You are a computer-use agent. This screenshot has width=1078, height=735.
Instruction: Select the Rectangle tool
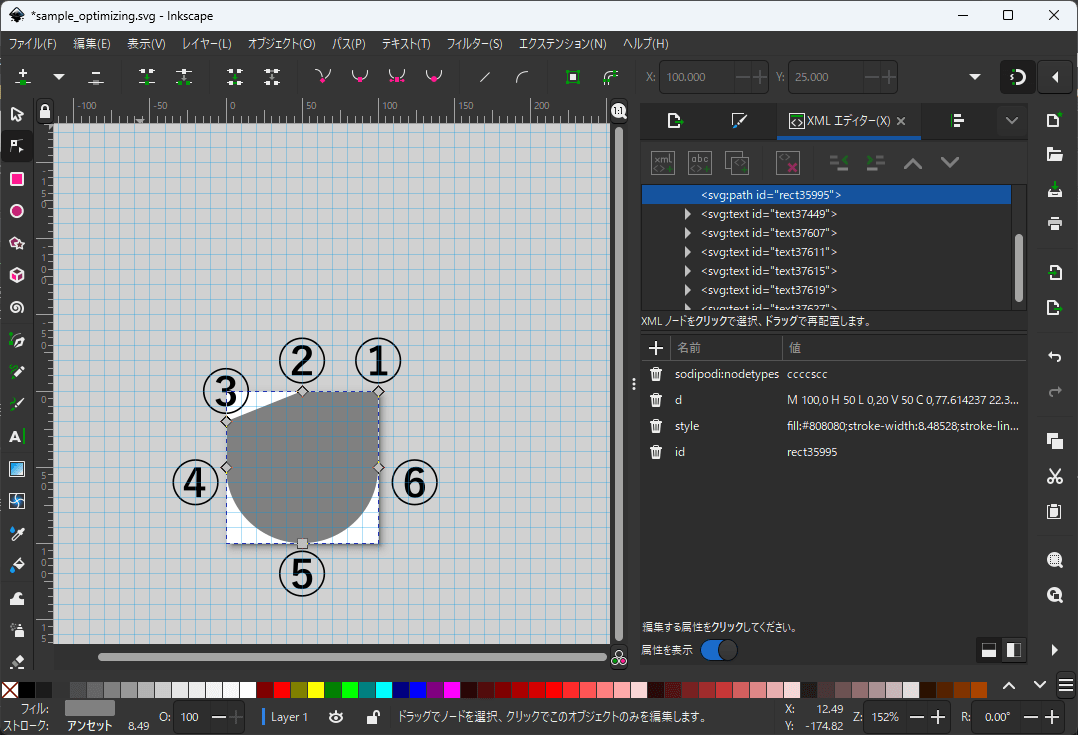pos(16,179)
